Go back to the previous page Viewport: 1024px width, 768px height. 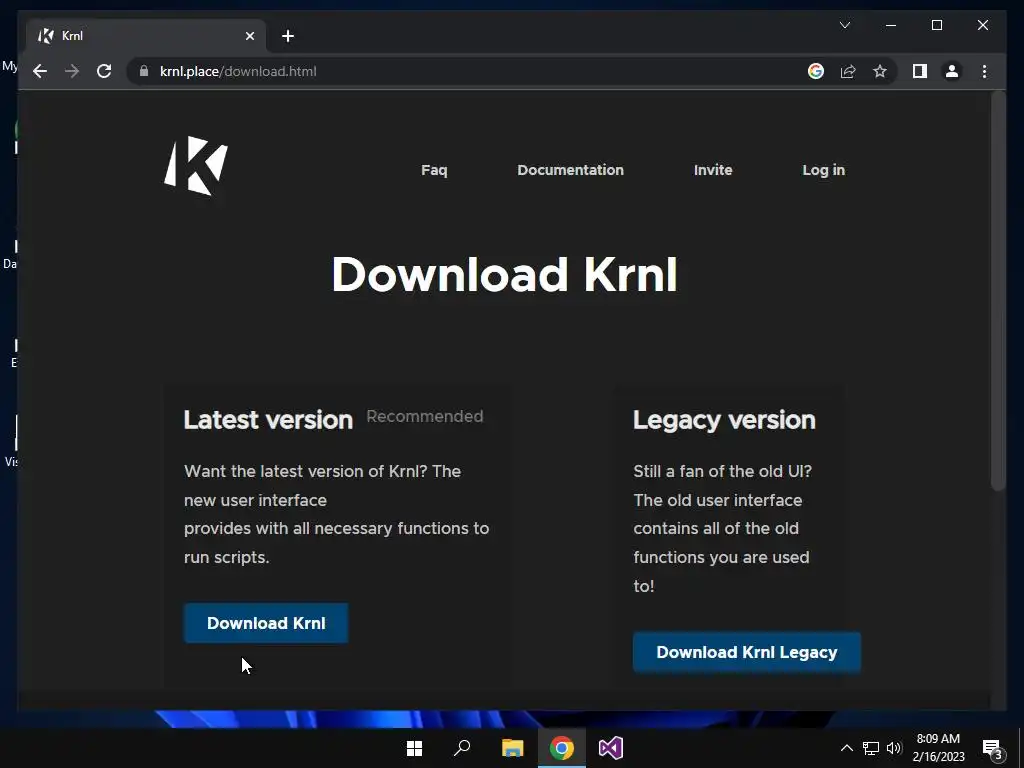40,71
